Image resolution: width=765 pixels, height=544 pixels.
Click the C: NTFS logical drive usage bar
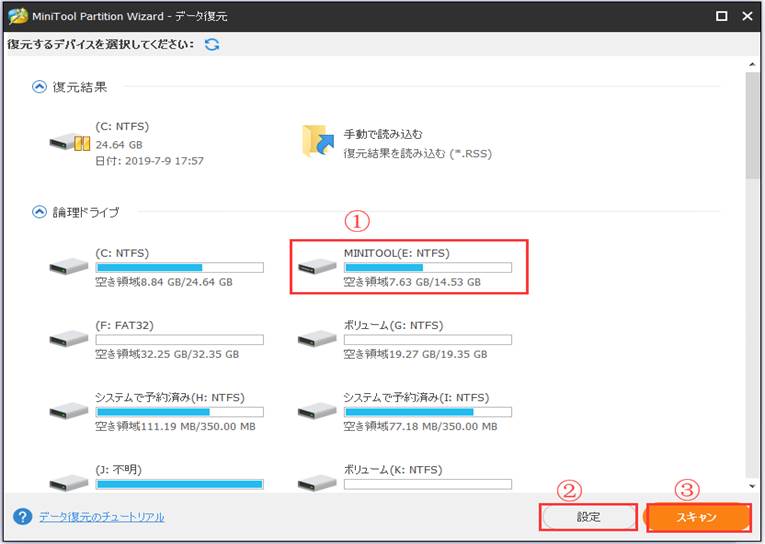[178, 268]
